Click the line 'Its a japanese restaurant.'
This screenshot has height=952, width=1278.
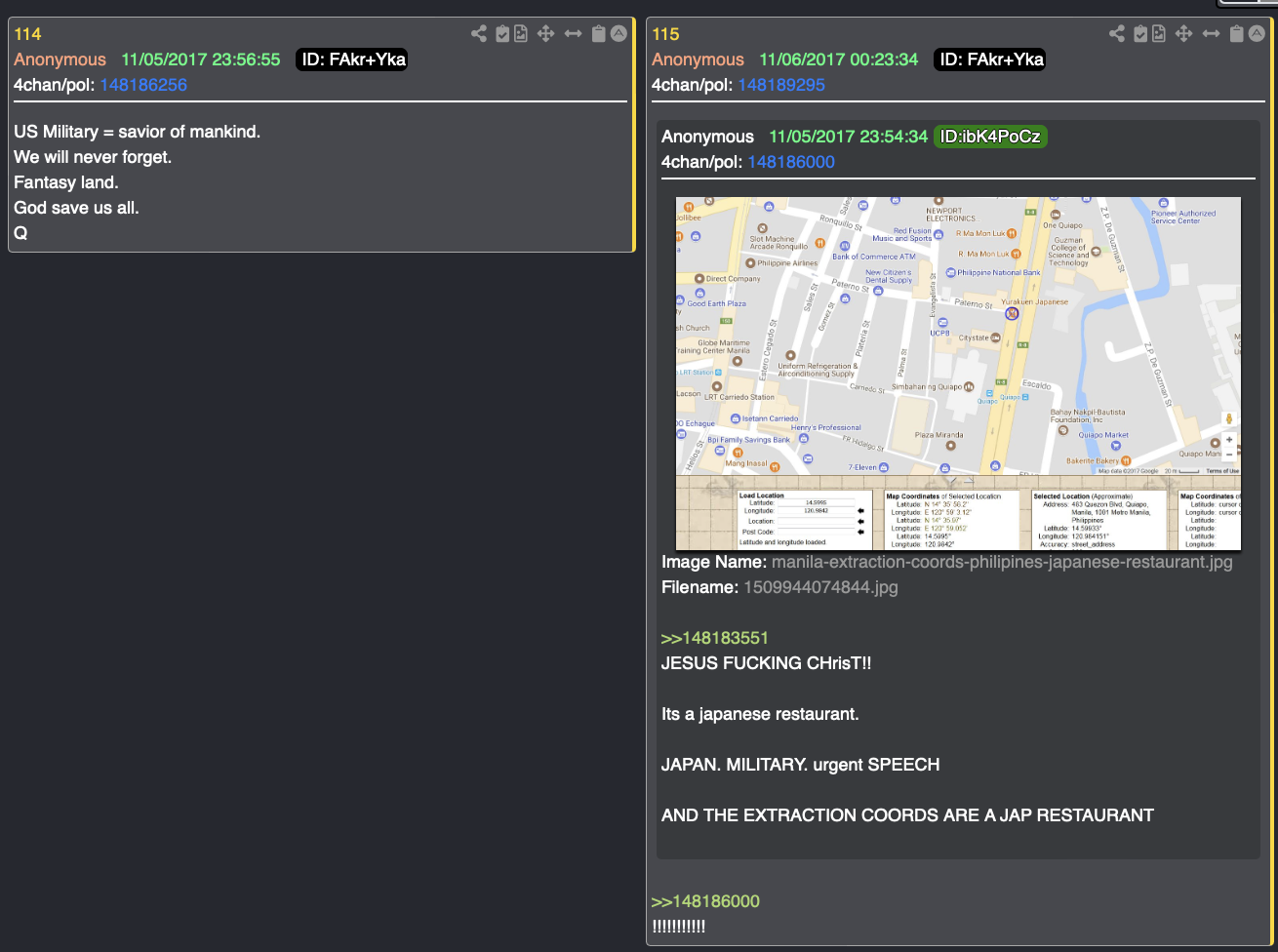760,714
